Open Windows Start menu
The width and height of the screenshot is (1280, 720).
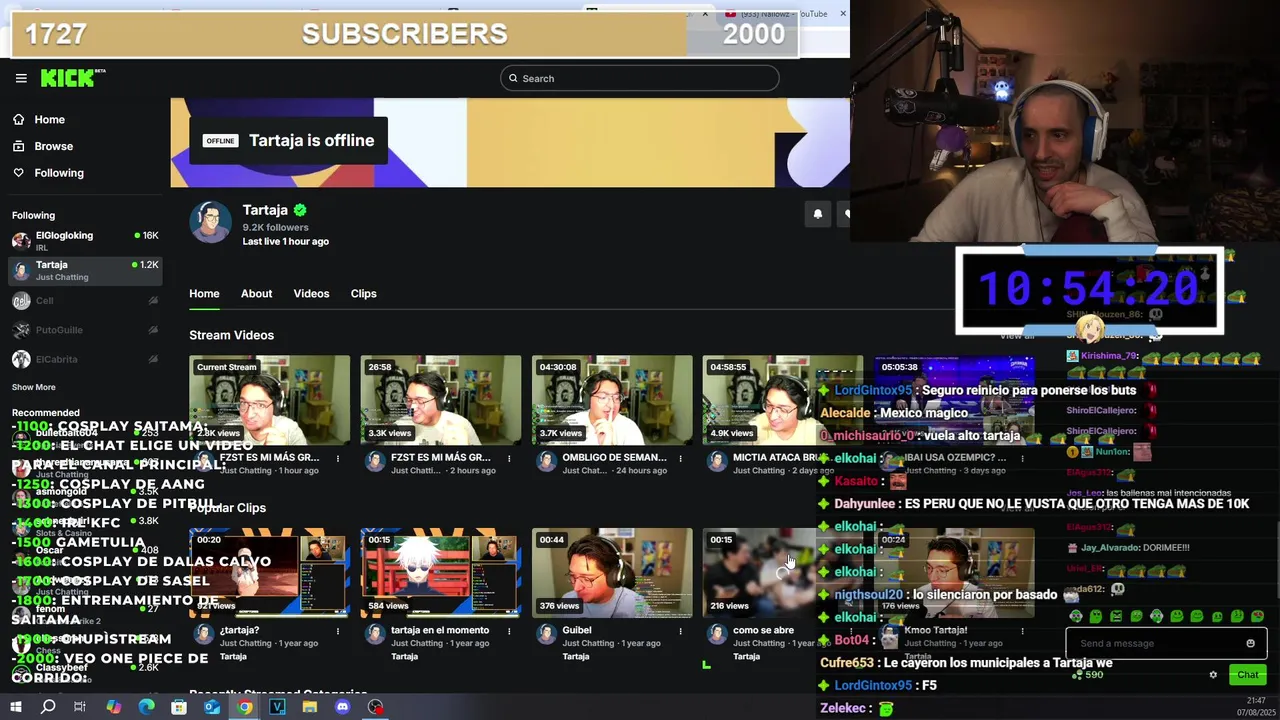16,707
